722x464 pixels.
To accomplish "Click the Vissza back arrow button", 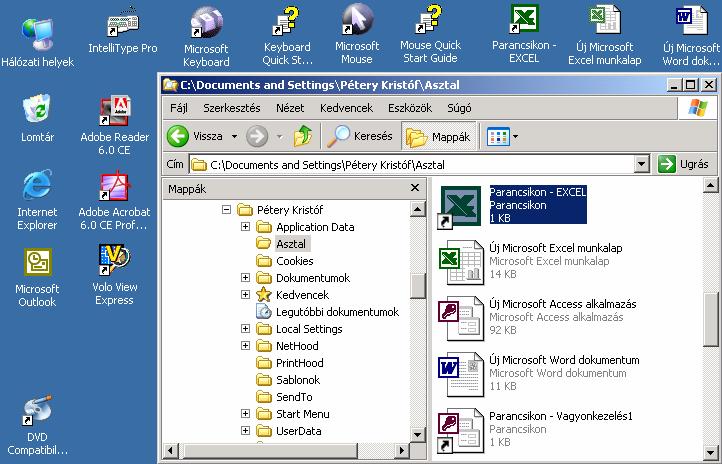I will 194,136.
